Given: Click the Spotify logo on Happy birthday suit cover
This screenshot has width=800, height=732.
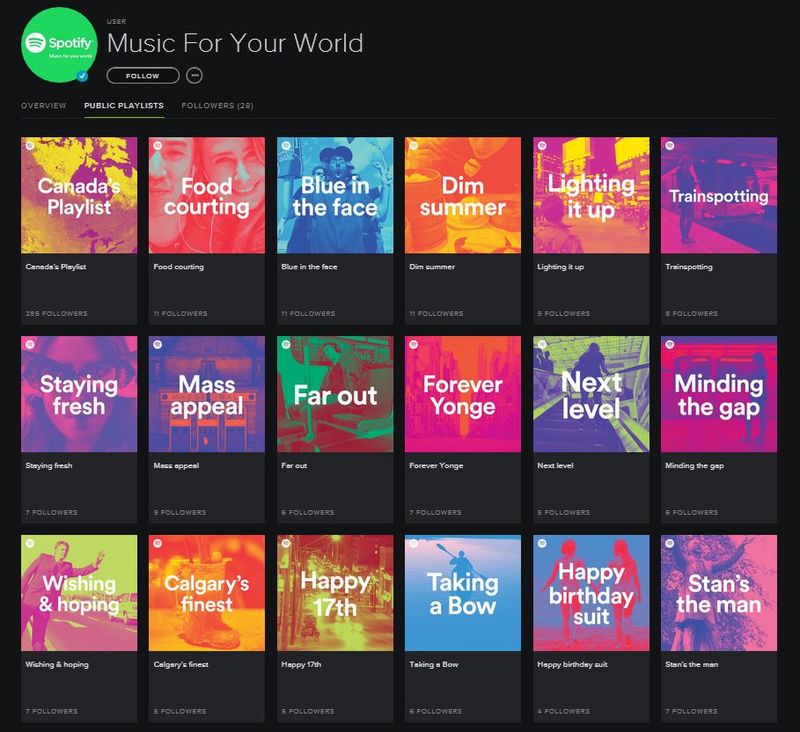Looking at the screenshot, I should click(542, 543).
